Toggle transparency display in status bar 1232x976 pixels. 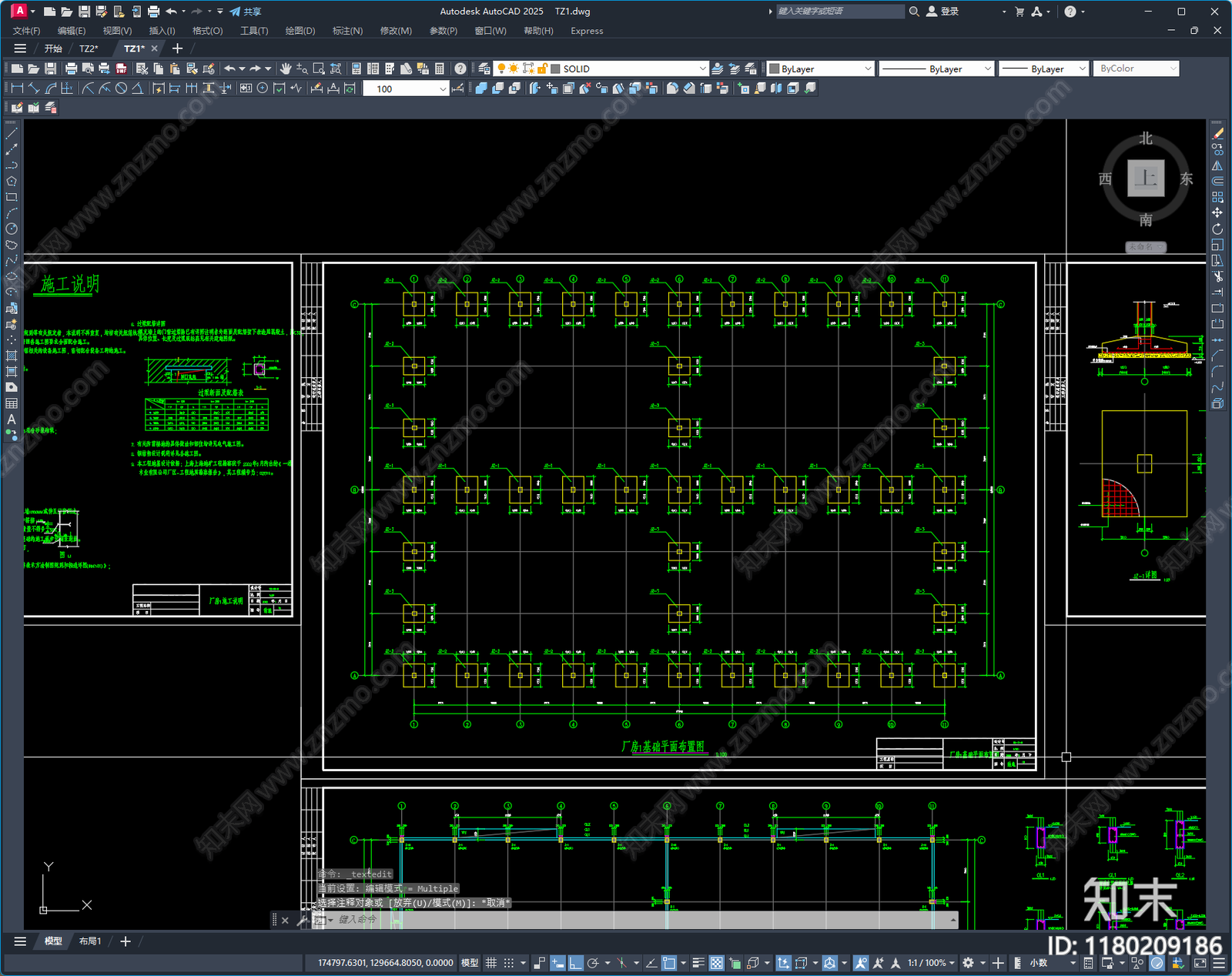(x=716, y=963)
